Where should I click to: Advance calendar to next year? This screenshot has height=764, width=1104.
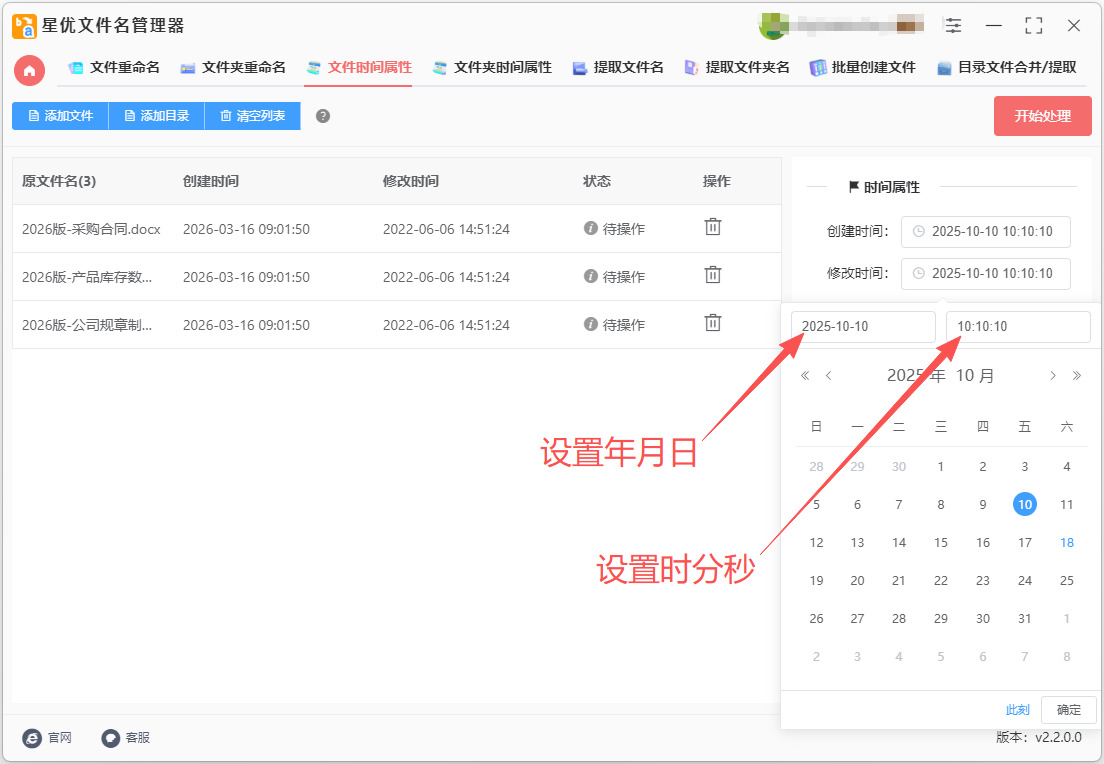(x=1077, y=376)
